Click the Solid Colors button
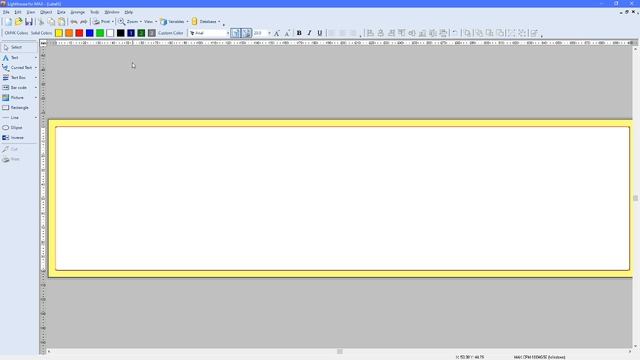This screenshot has height=360, width=640. [x=41, y=33]
